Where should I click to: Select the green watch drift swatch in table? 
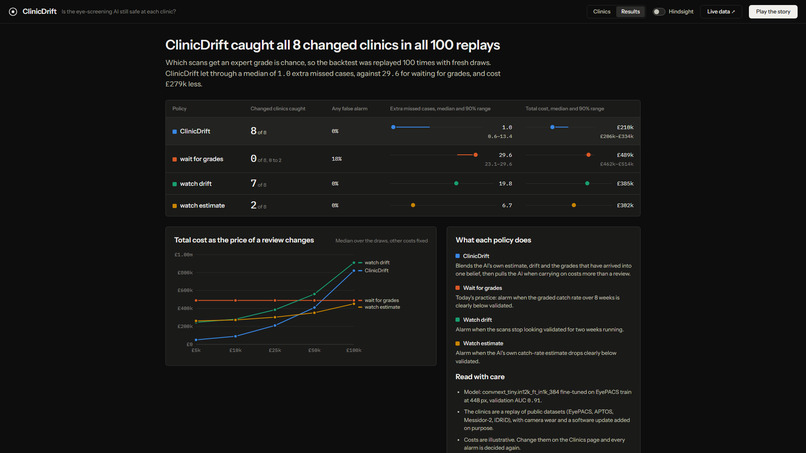(x=175, y=184)
